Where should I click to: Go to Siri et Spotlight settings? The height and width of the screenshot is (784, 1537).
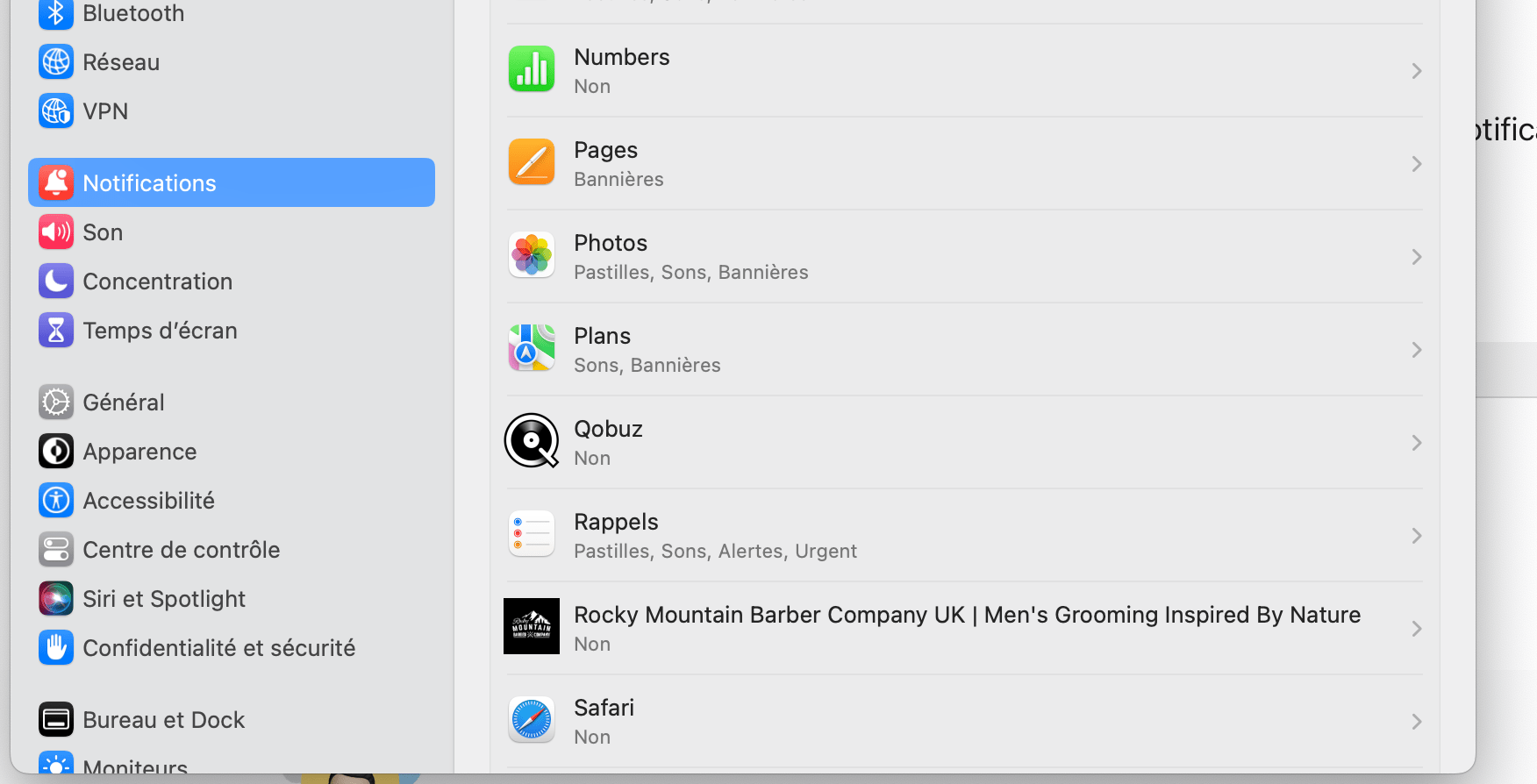click(232, 599)
